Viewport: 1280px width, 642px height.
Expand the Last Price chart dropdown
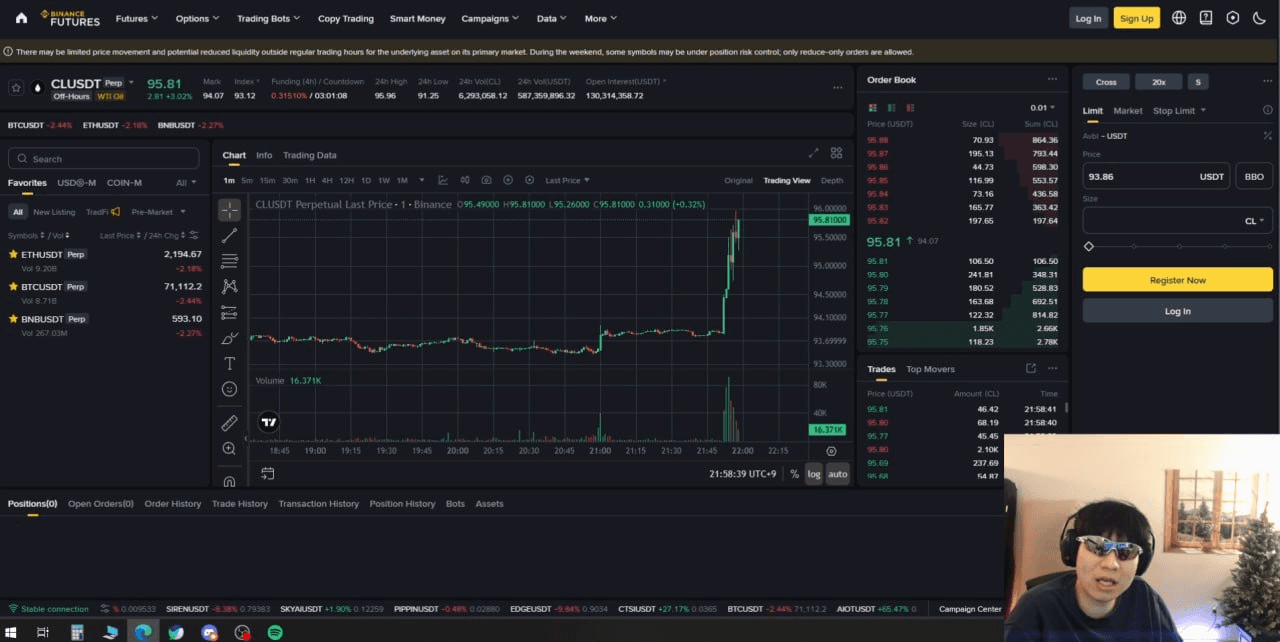tap(567, 180)
